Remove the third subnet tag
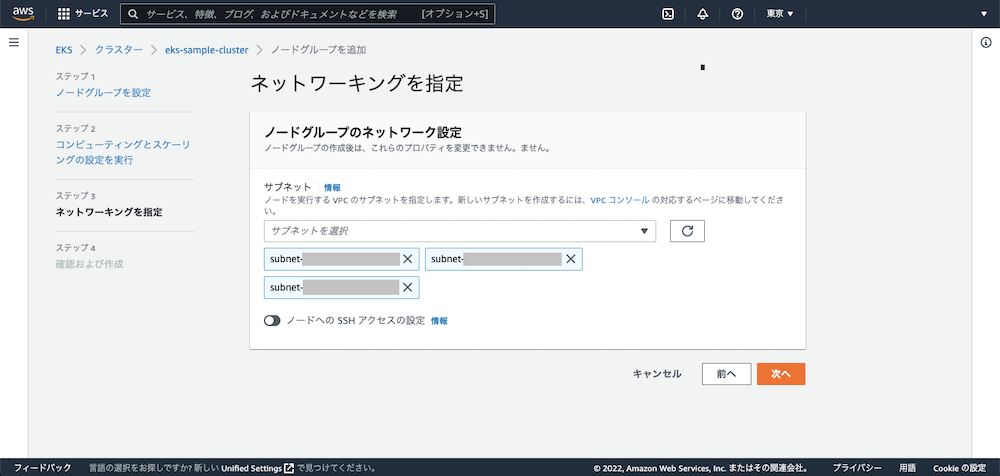The image size is (1000, 476). [407, 288]
